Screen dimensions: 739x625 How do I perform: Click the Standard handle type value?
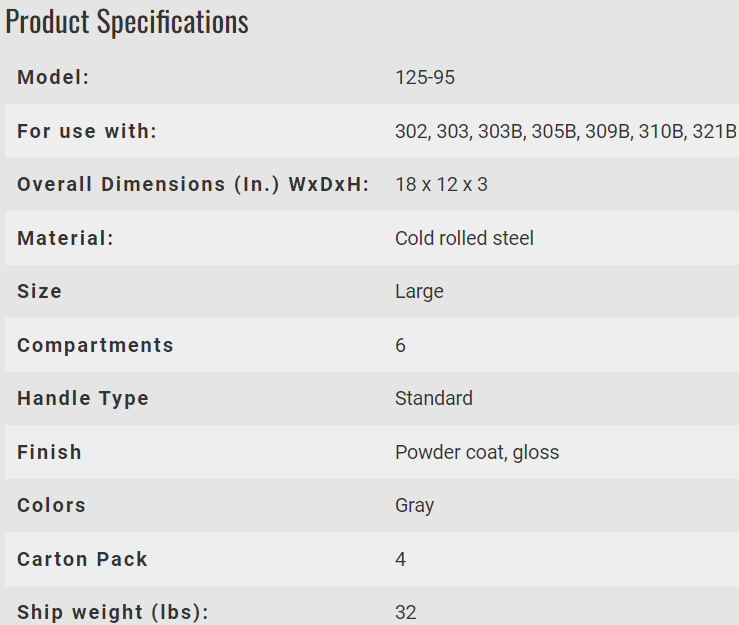pos(434,398)
